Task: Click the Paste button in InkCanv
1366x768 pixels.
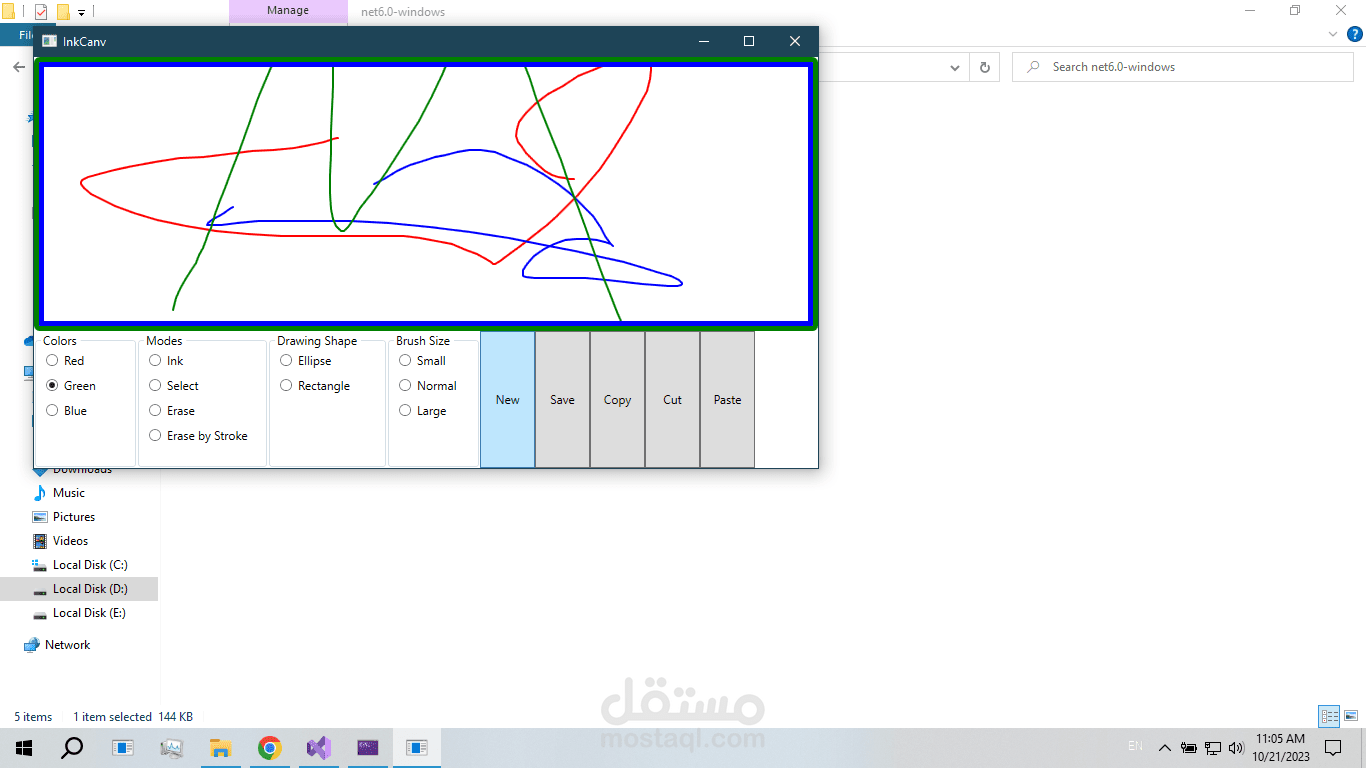Action: [x=728, y=400]
